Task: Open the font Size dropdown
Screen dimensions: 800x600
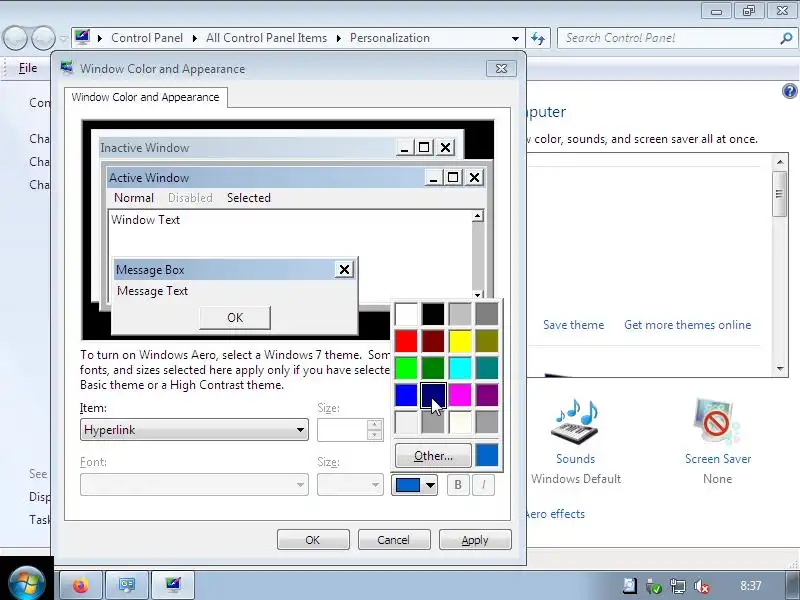Action: pyautogui.click(x=350, y=485)
